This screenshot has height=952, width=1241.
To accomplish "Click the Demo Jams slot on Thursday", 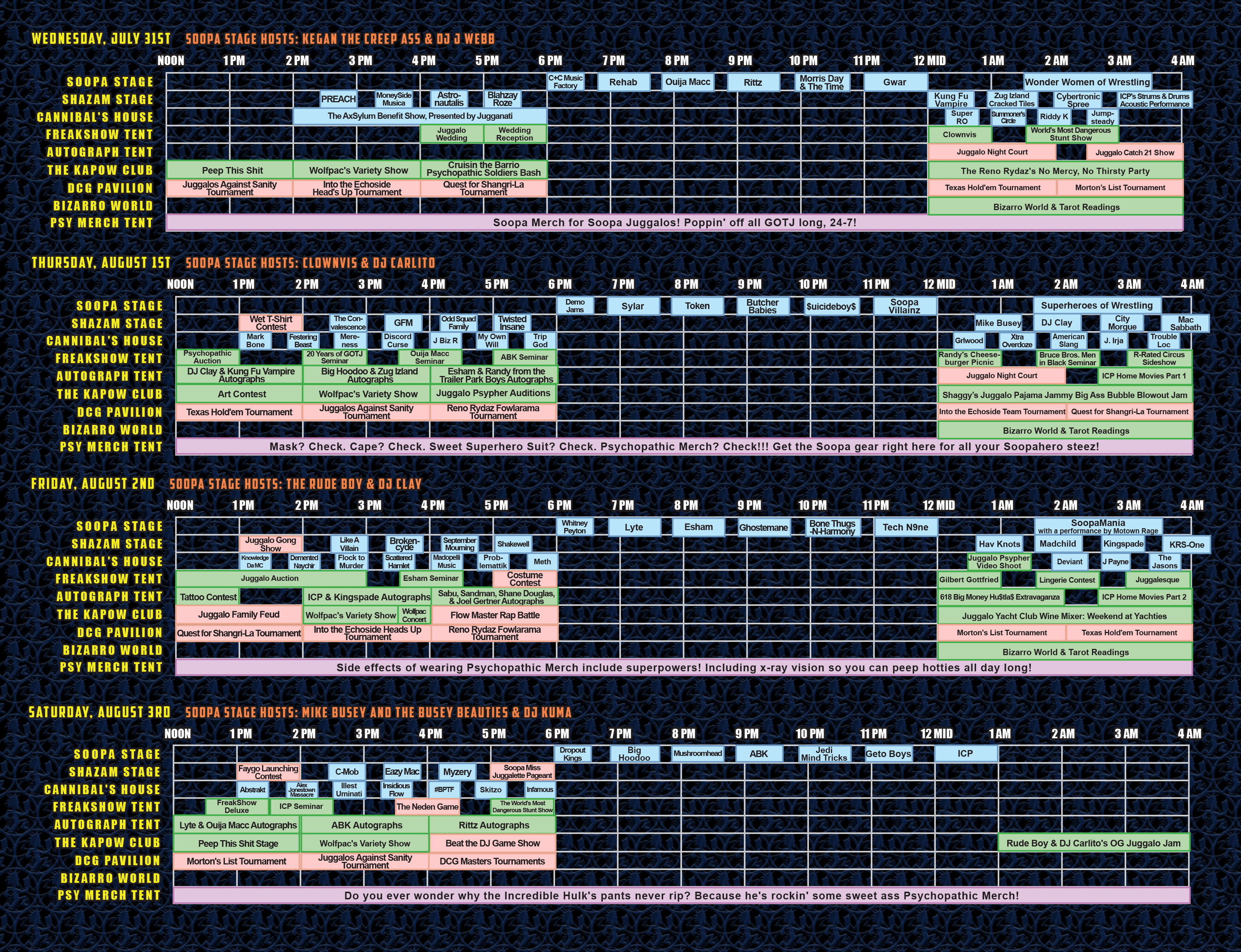I will pos(575,306).
